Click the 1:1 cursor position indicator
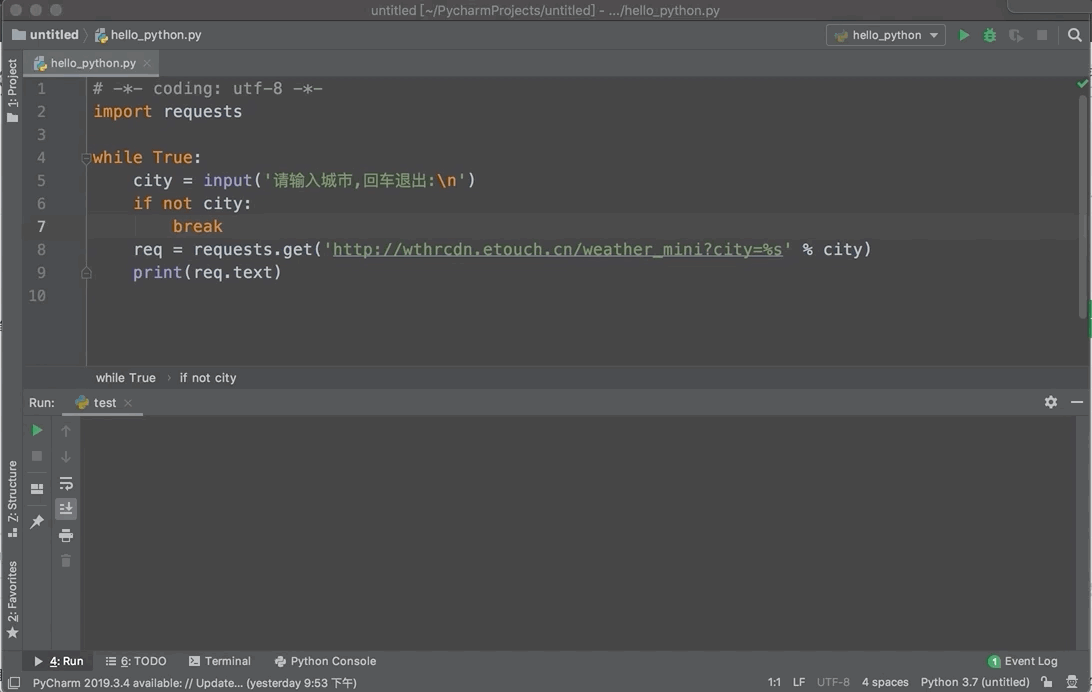The image size is (1092, 692). point(774,682)
